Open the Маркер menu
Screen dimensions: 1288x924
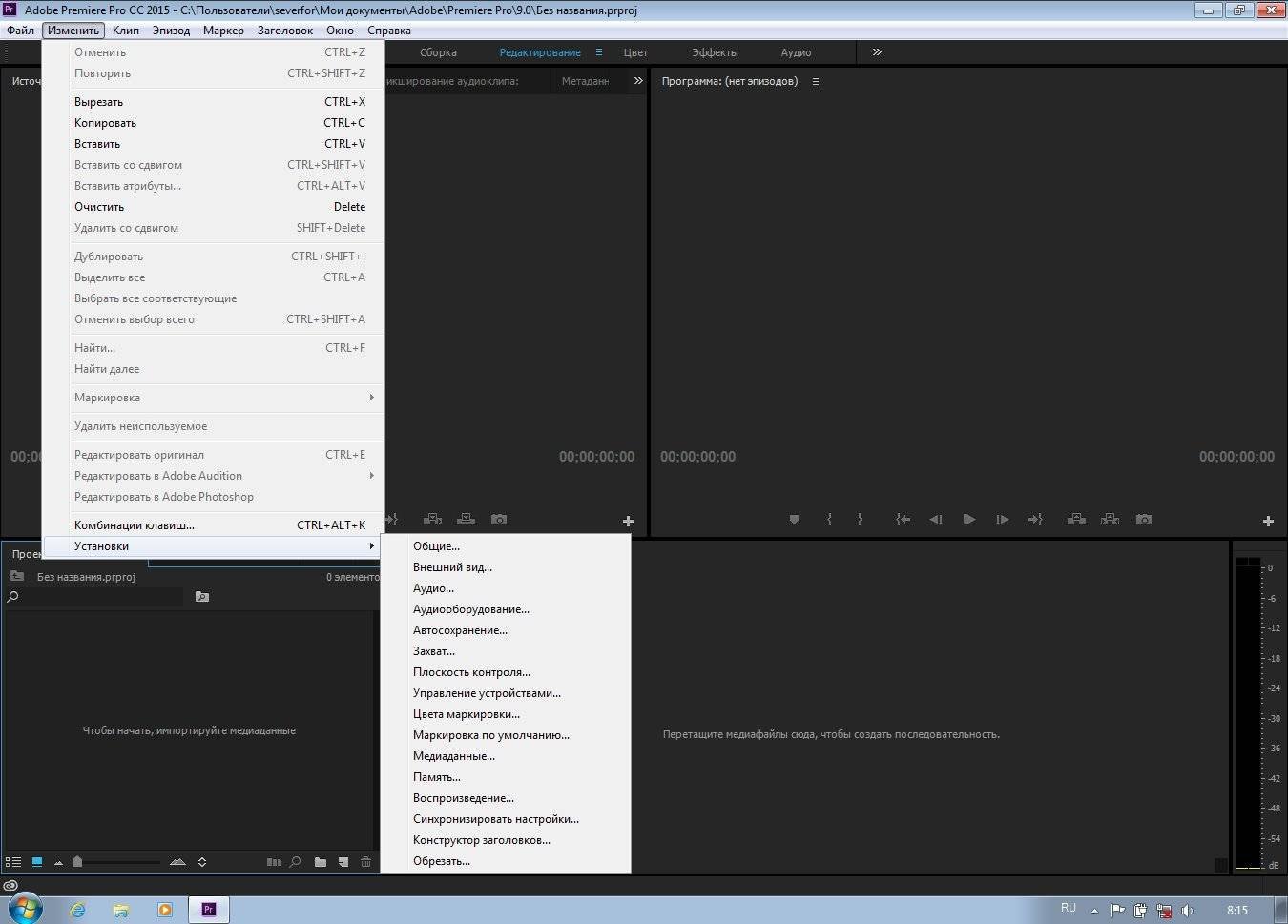[223, 31]
